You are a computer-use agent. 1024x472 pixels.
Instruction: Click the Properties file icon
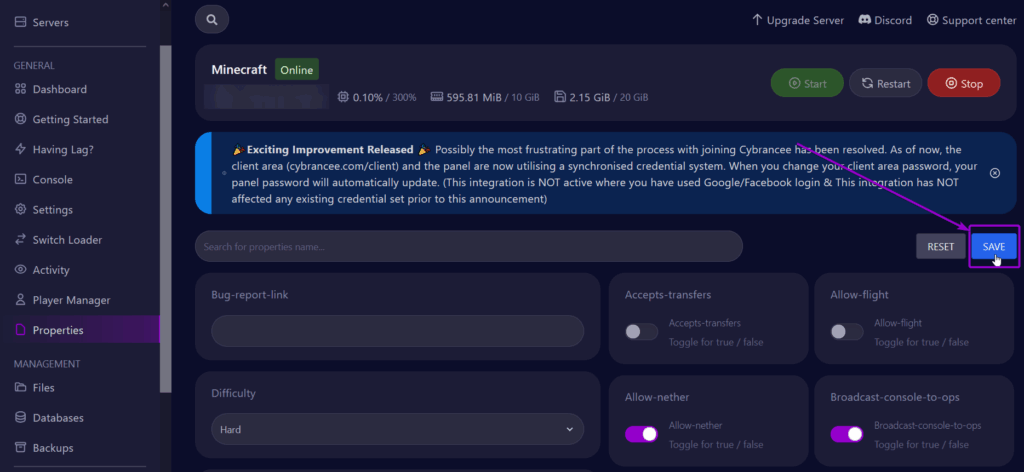pos(20,330)
